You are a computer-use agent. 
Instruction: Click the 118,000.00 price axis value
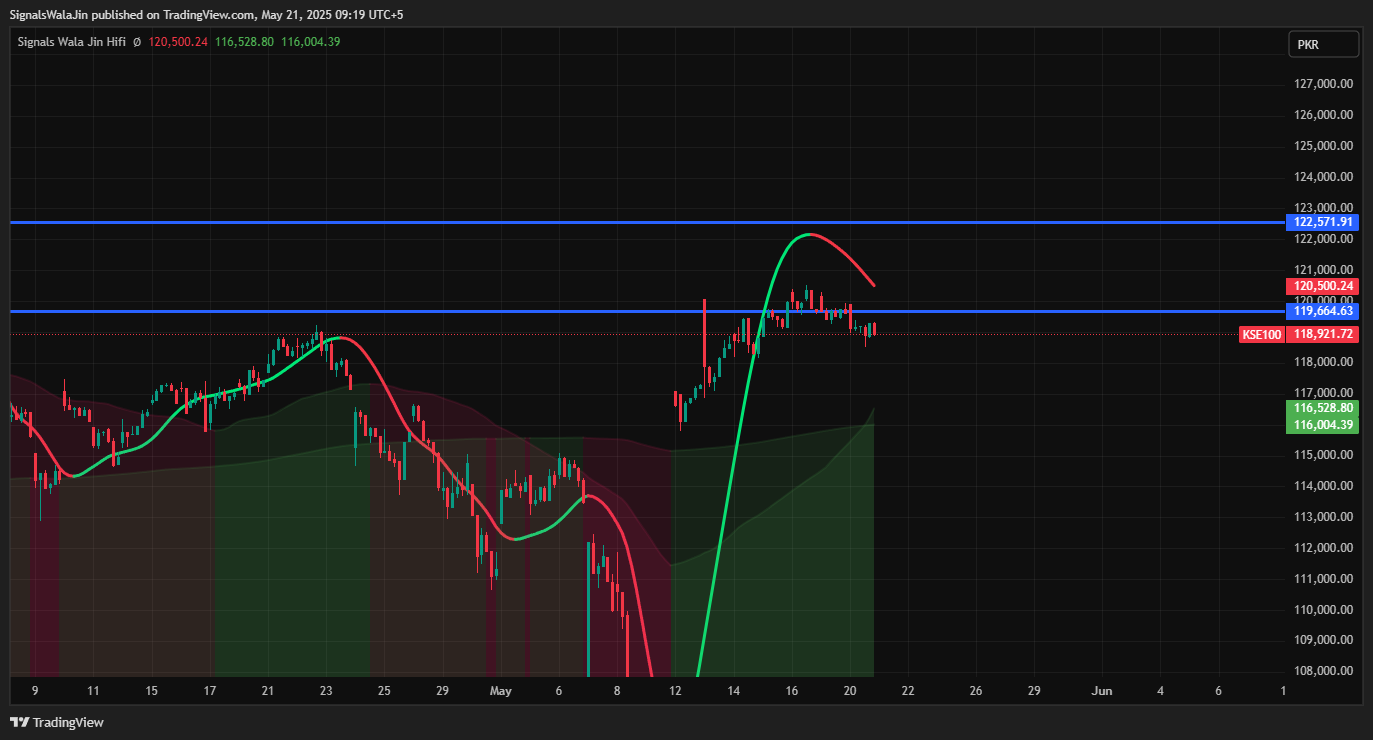click(1323, 362)
